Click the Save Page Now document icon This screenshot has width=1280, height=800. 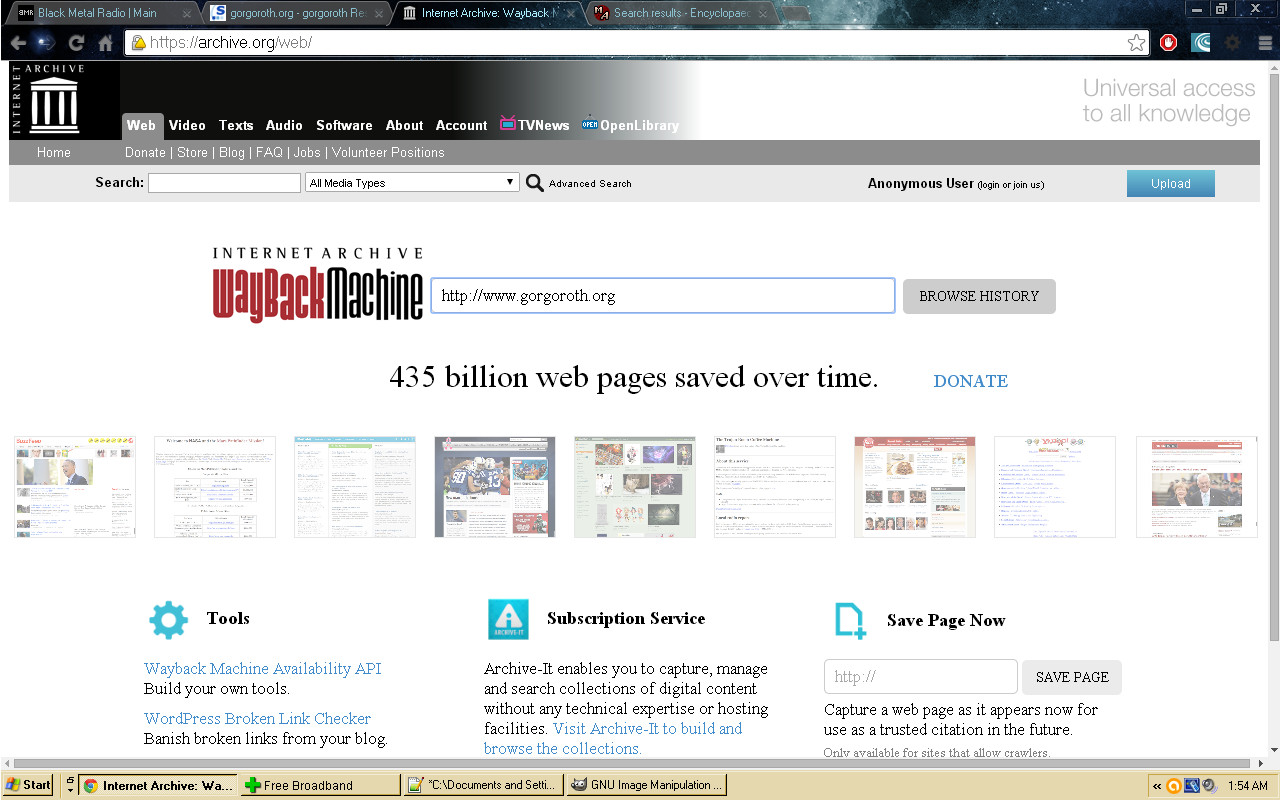[850, 620]
